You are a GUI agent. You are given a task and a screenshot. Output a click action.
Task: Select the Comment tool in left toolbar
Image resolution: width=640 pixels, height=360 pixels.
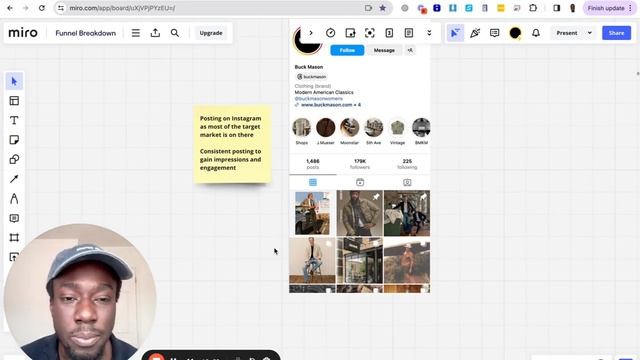coord(14,218)
